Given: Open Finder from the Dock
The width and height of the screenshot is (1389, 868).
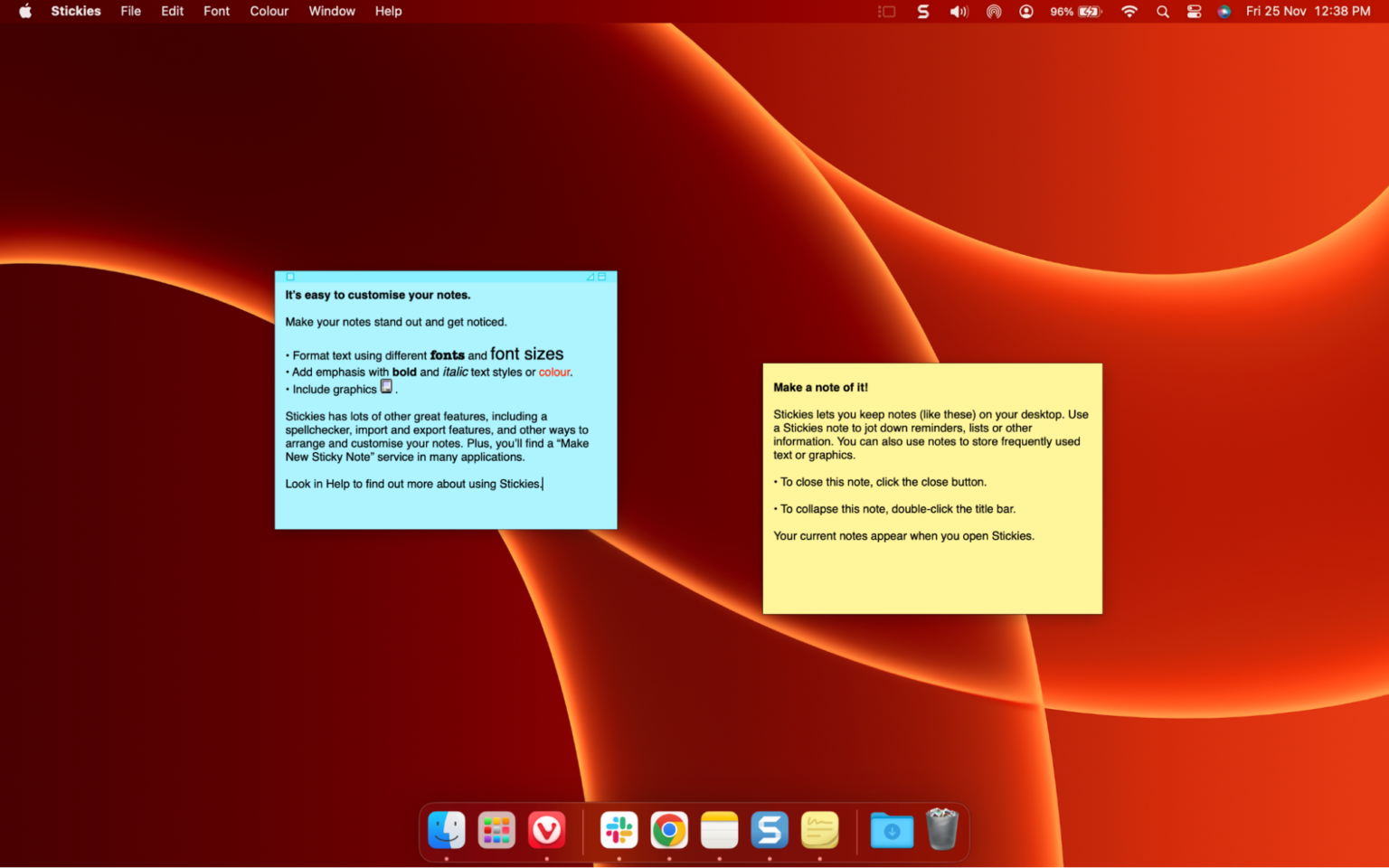Looking at the screenshot, I should (446, 830).
